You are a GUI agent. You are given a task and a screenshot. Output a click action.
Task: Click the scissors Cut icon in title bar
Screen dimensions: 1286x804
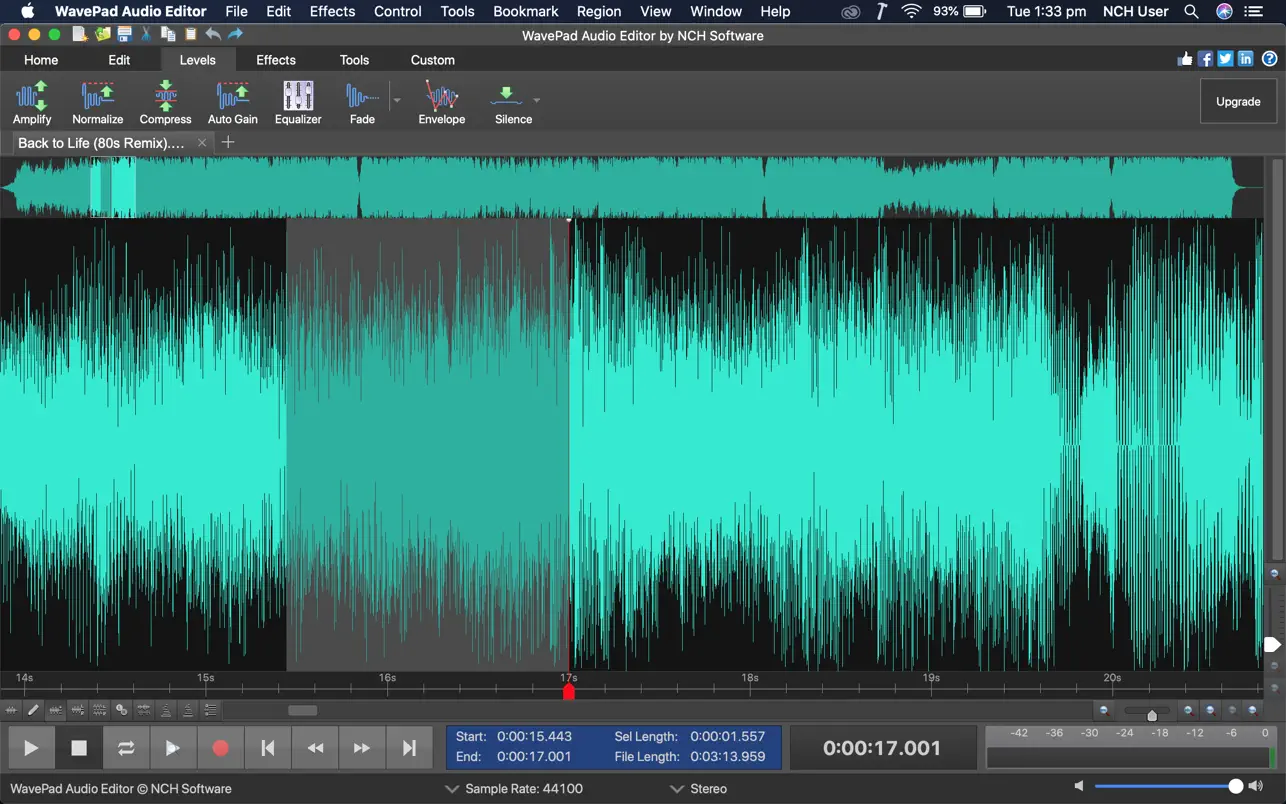[x=146, y=34]
